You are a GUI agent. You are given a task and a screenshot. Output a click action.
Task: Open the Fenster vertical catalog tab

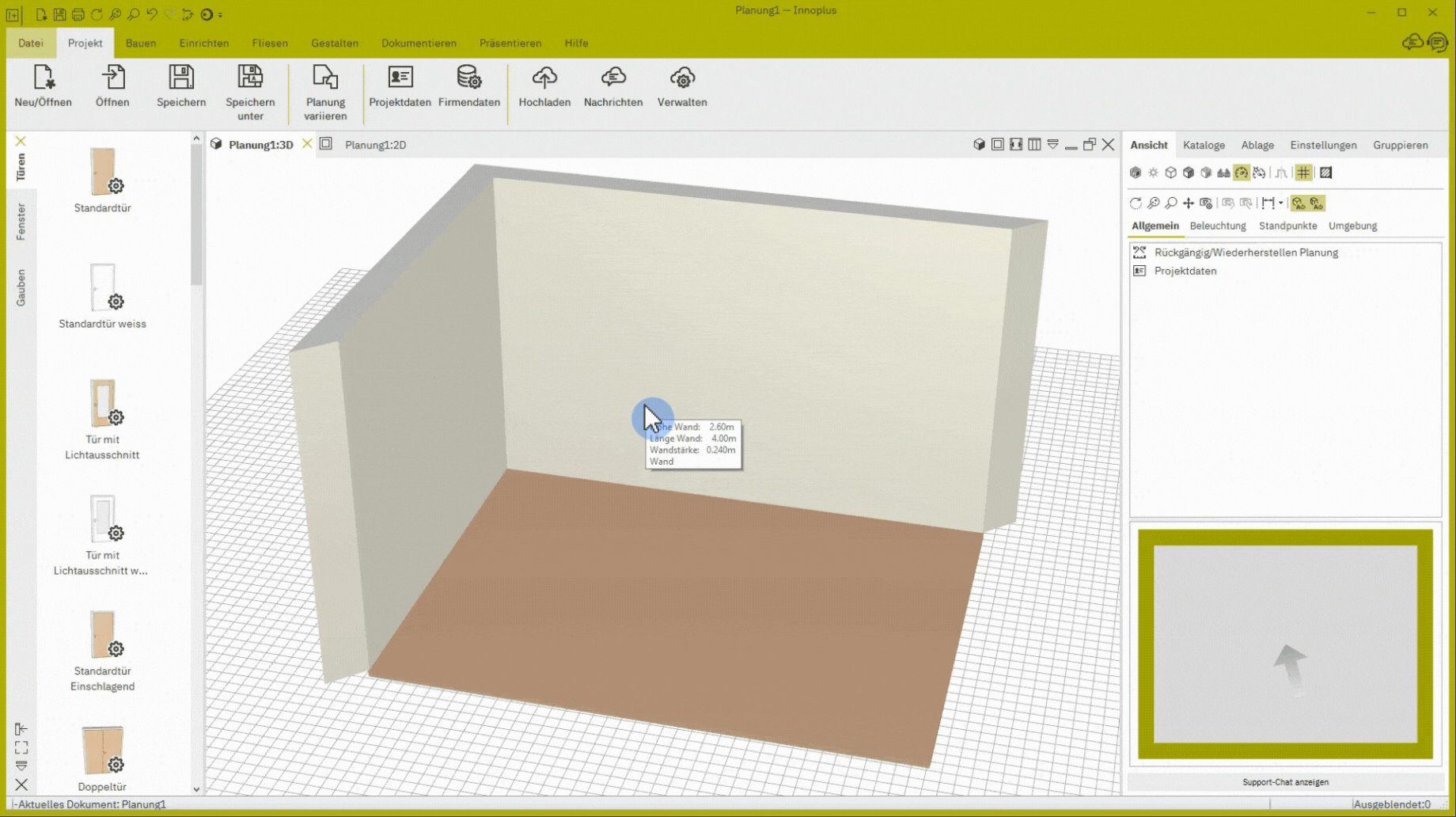pyautogui.click(x=21, y=222)
